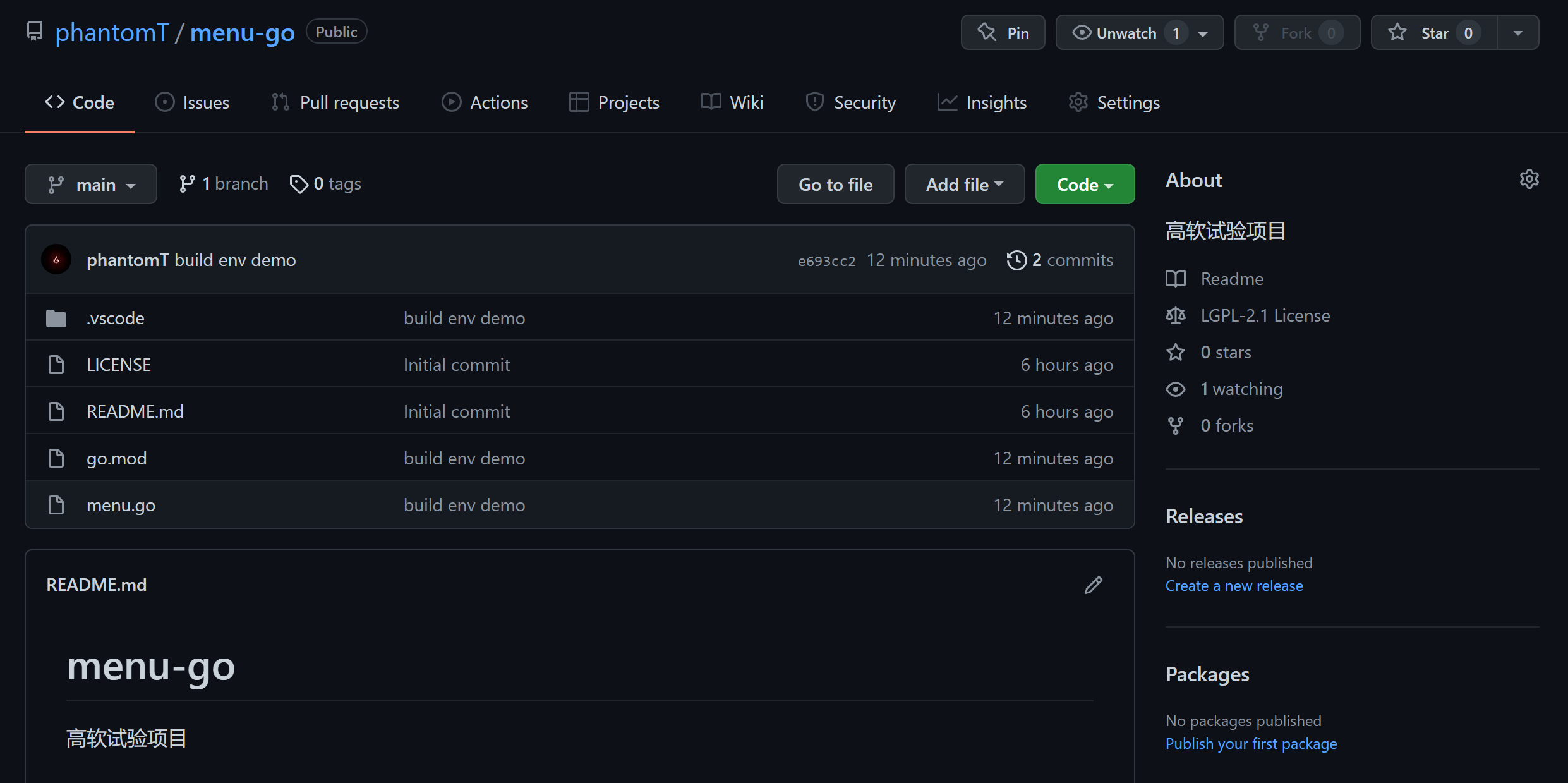Viewport: 1568px width, 783px height.
Task: Click the tags icon beside 0 tags
Action: click(298, 184)
